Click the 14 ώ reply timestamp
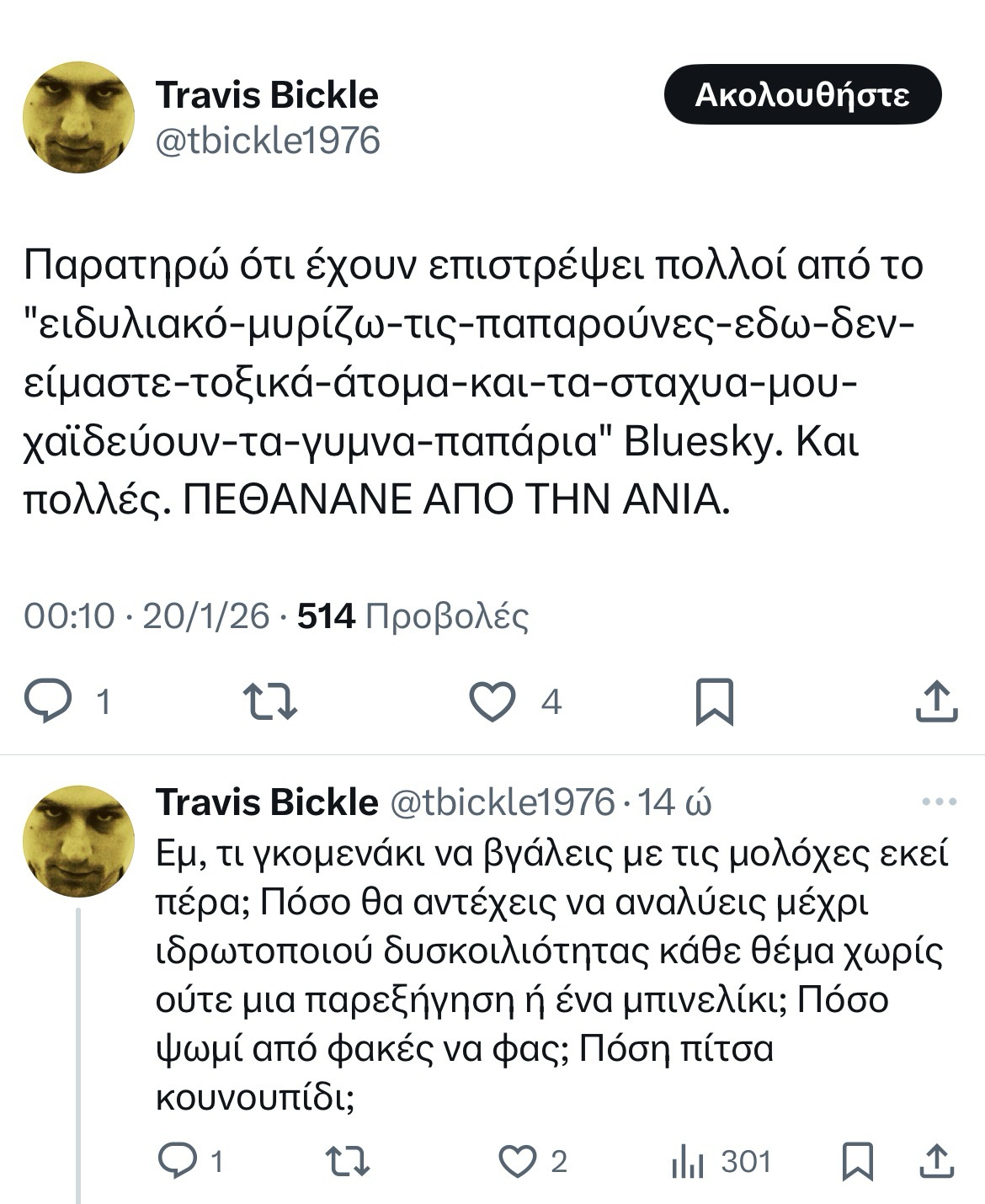This screenshot has height=1204, width=985. (674, 802)
